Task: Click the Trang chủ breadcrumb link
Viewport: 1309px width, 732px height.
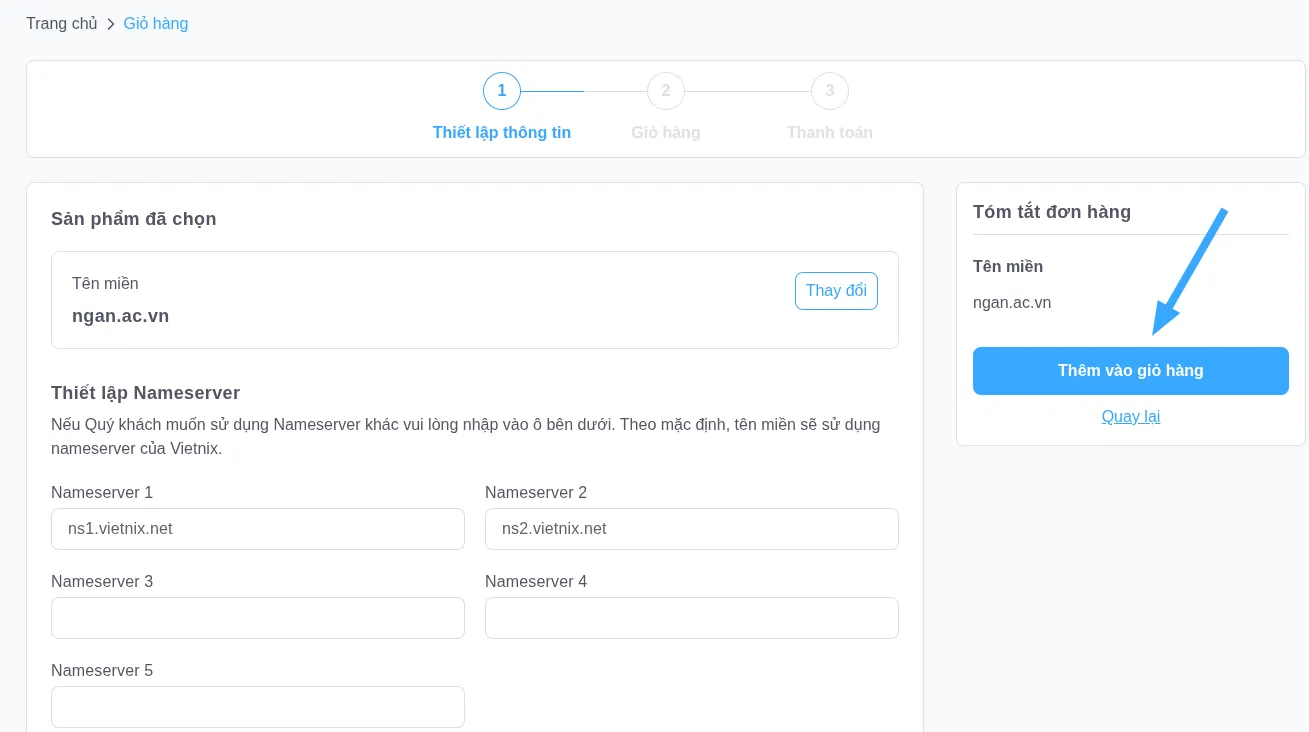Action: pos(61,23)
